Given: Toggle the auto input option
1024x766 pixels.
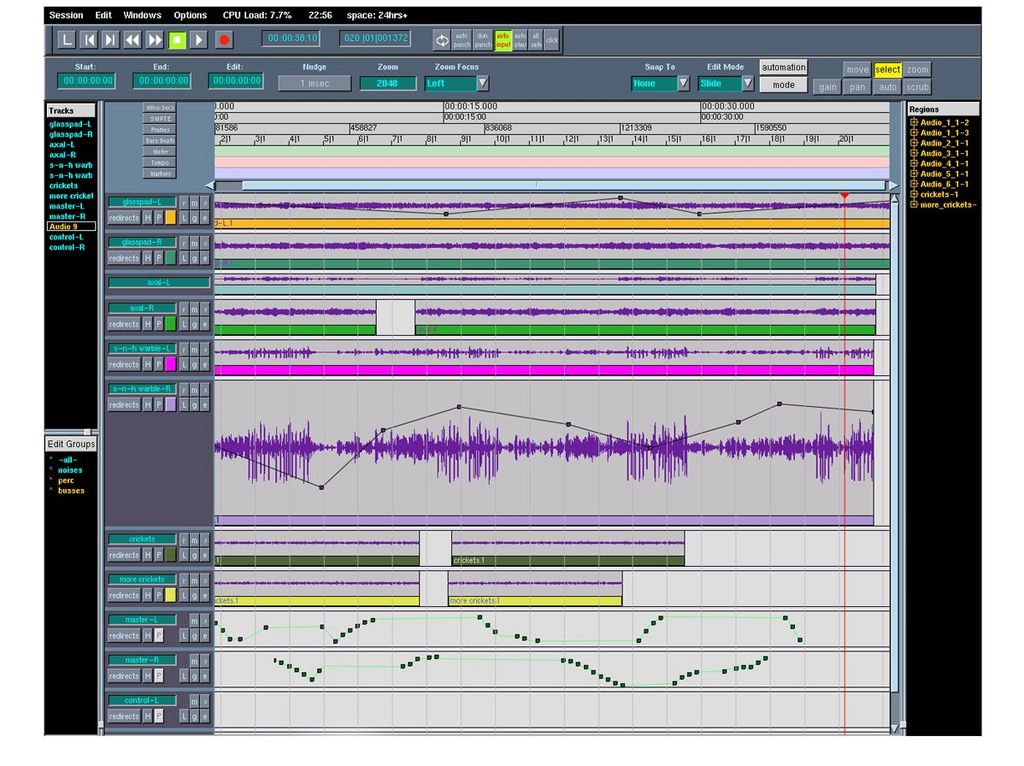Looking at the screenshot, I should pyautogui.click(x=503, y=39).
